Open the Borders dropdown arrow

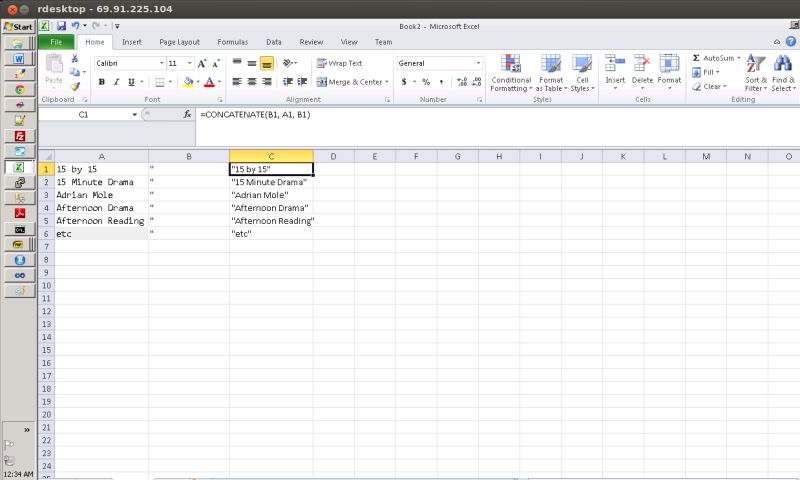click(170, 82)
